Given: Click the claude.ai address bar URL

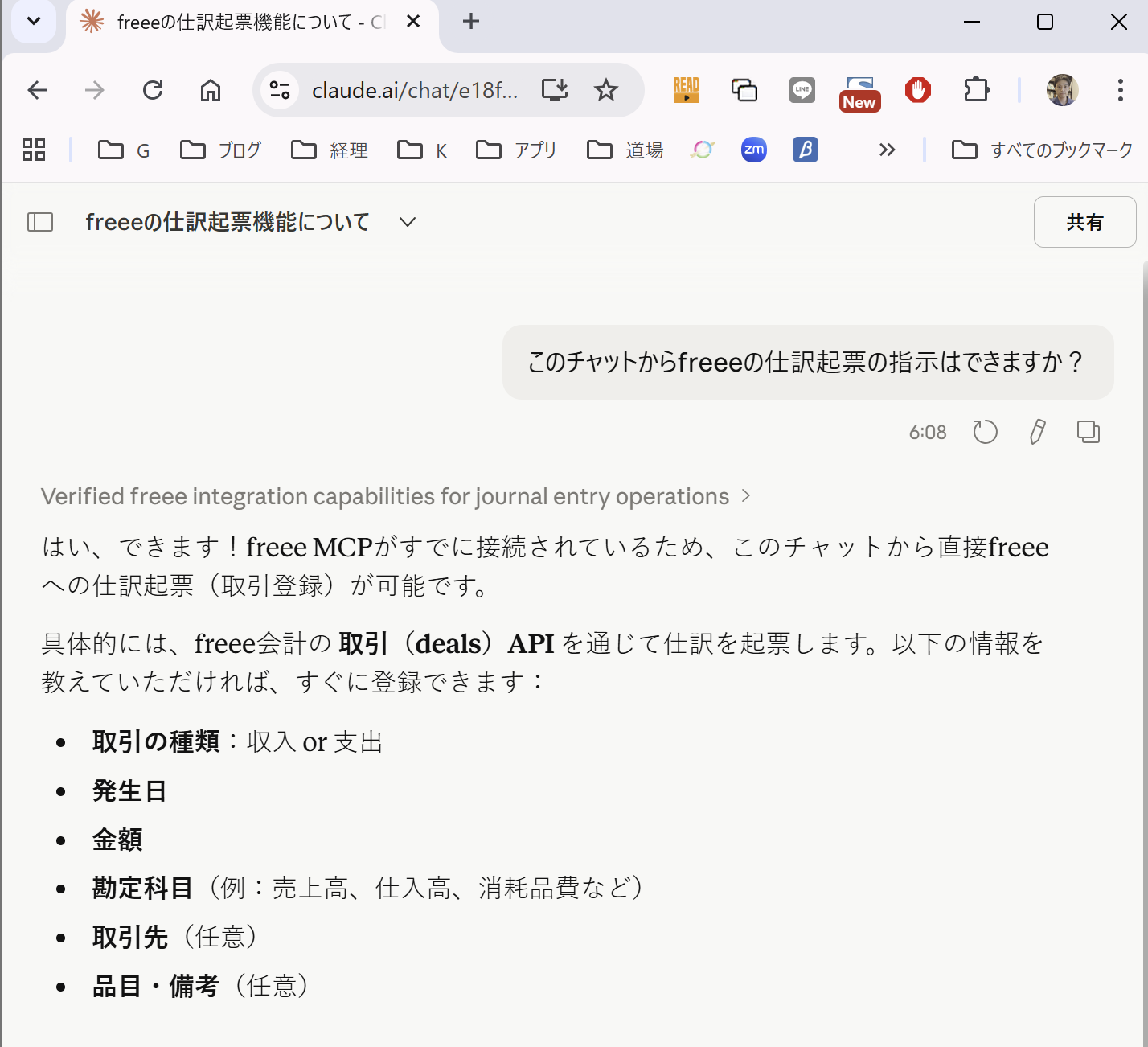Looking at the screenshot, I should coord(414,90).
